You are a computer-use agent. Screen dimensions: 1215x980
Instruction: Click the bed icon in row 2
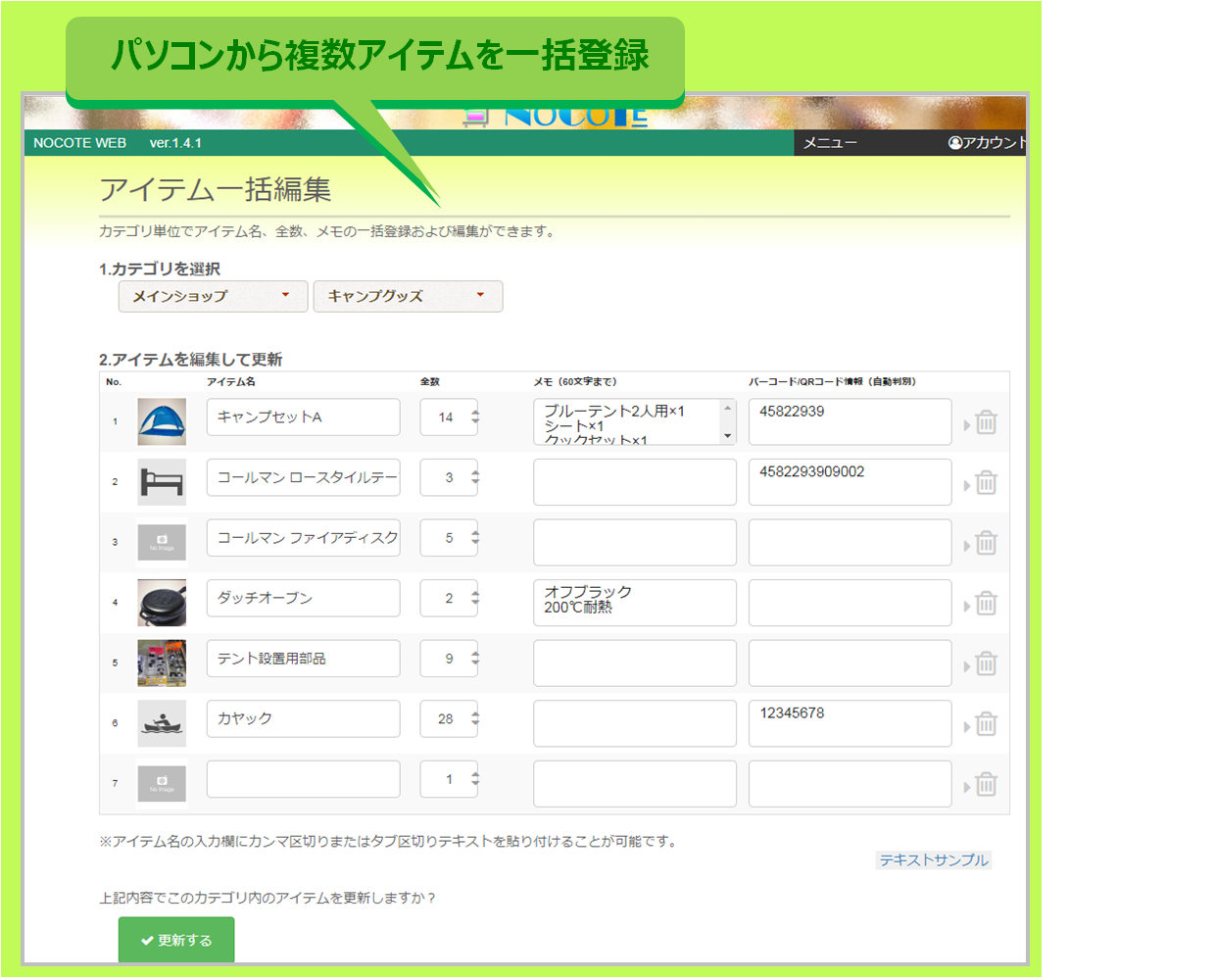click(x=162, y=482)
